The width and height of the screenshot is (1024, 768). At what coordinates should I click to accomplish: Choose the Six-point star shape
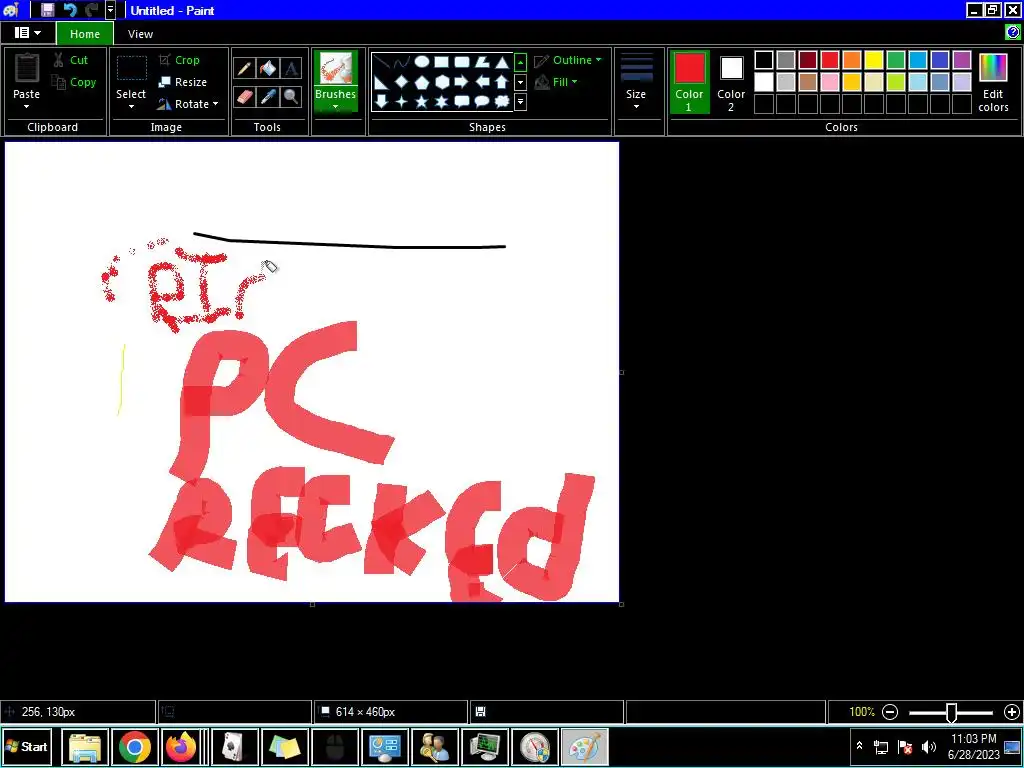pos(441,101)
